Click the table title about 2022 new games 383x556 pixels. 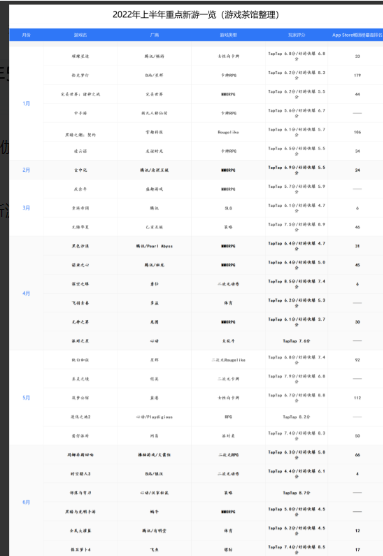point(196,15)
